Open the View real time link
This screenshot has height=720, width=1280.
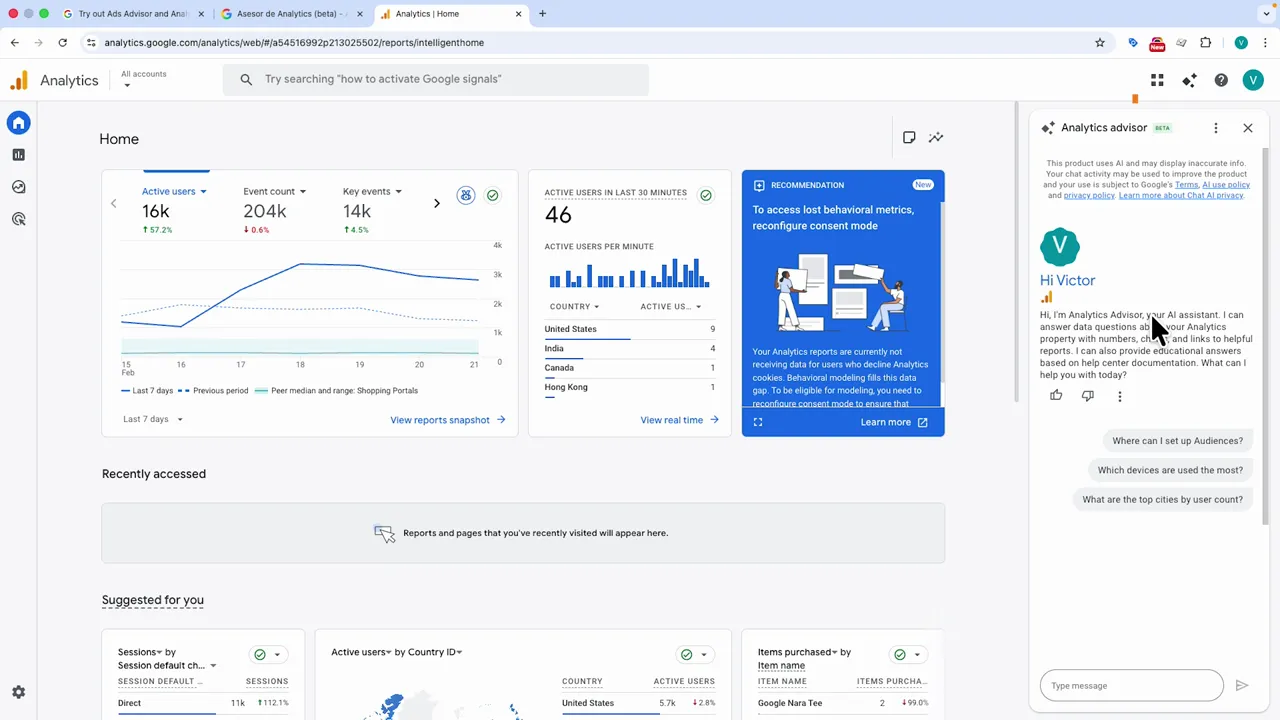pos(680,420)
